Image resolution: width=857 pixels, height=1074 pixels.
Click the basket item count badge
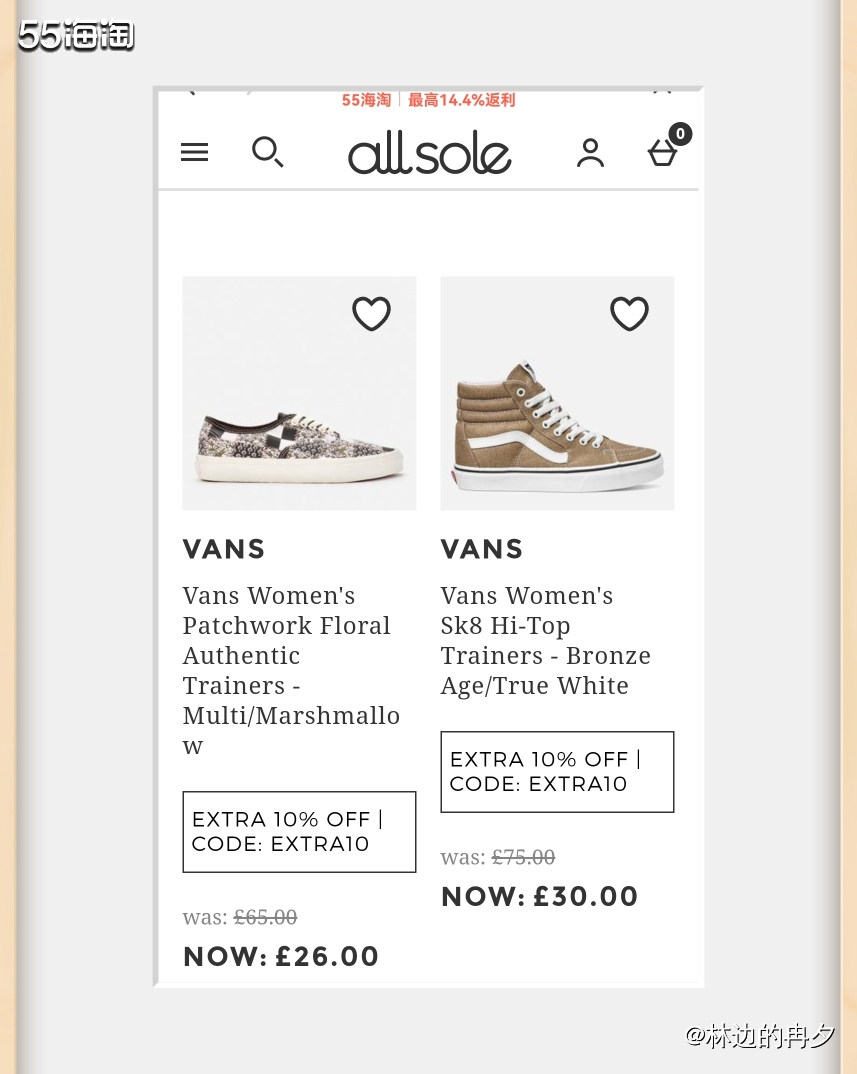[x=680, y=134]
